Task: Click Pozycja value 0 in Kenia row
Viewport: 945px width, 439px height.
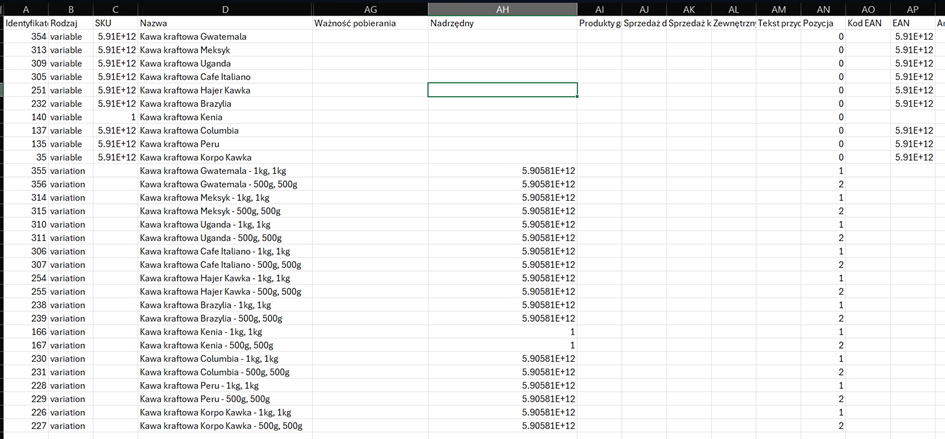Action: click(823, 117)
